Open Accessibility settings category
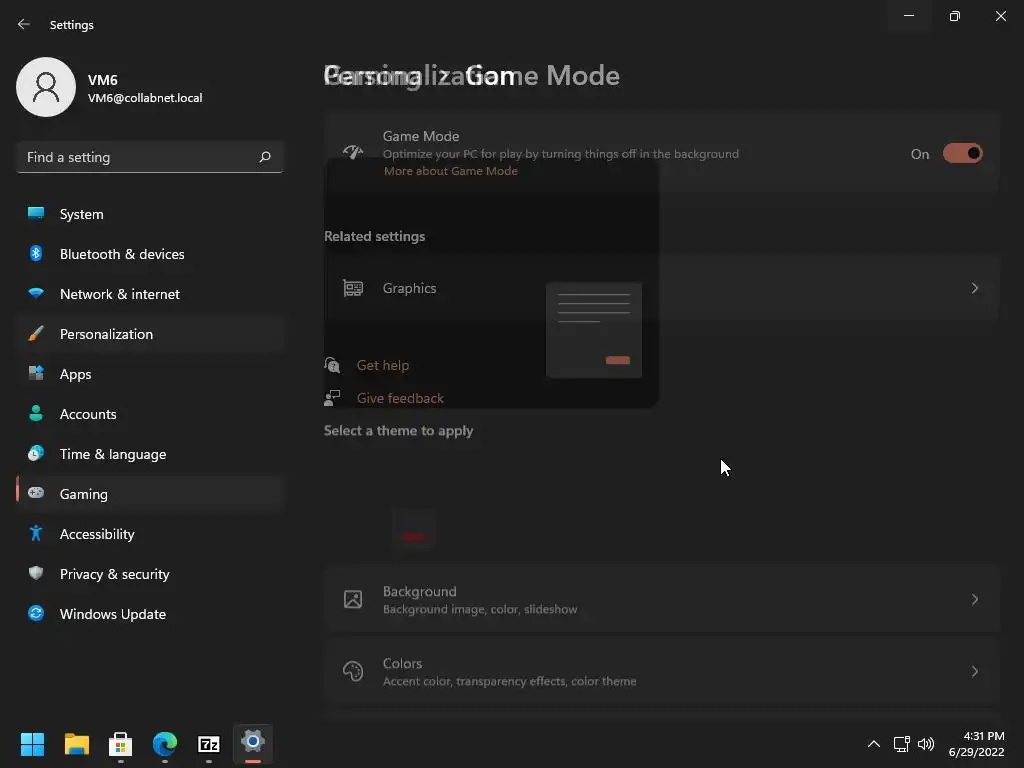The image size is (1024, 768). (x=150, y=534)
